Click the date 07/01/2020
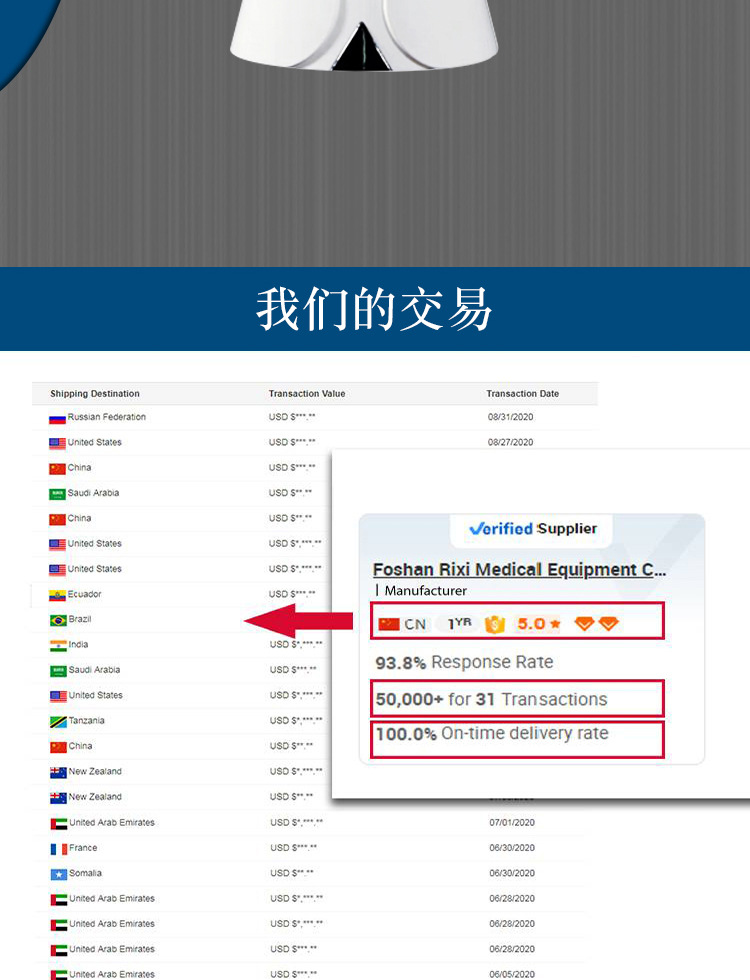 (x=512, y=822)
